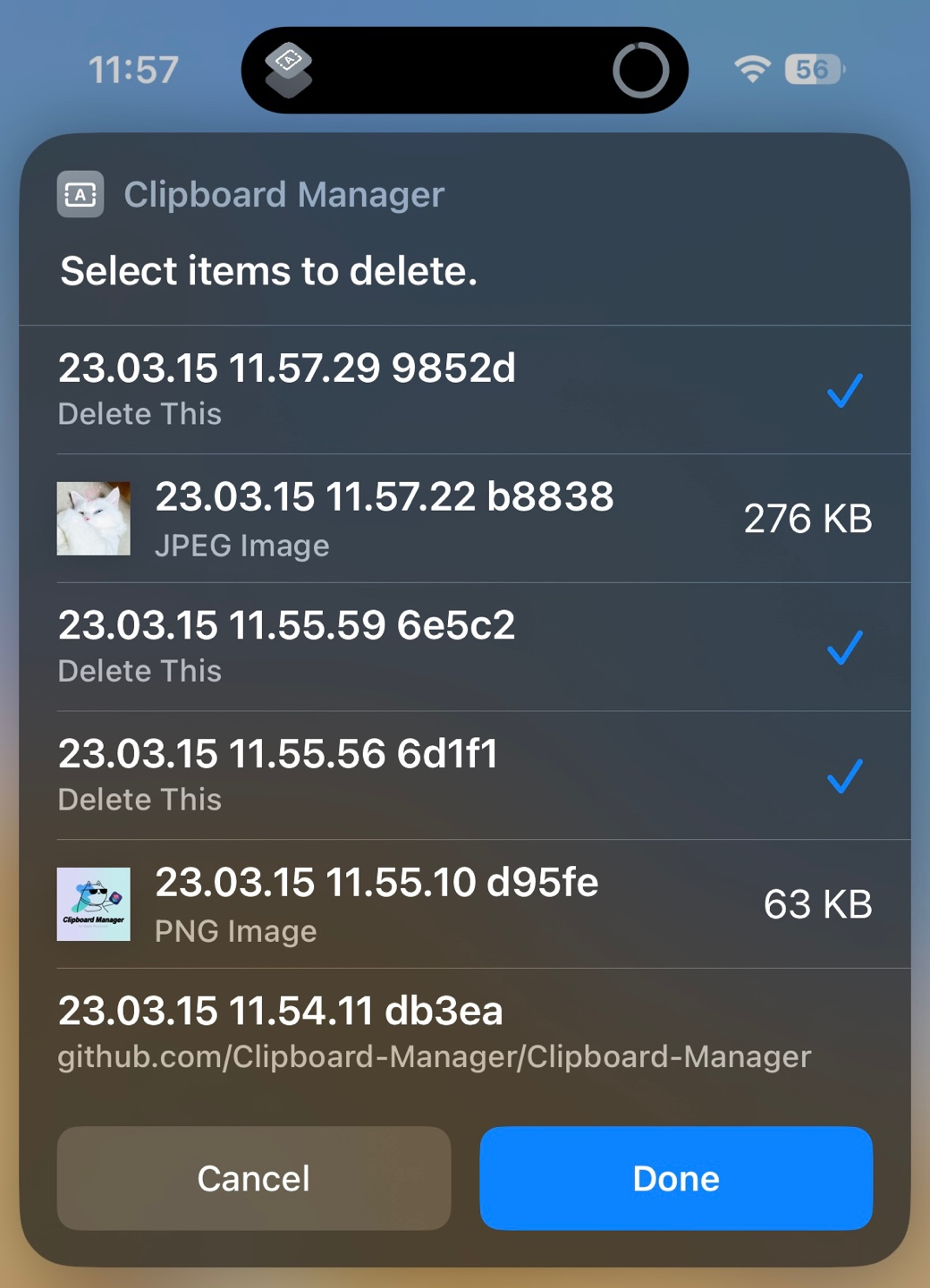Tap the Clipboard Manager PNG thumbnail
Image resolution: width=930 pixels, height=1288 pixels.
pyautogui.click(x=93, y=904)
